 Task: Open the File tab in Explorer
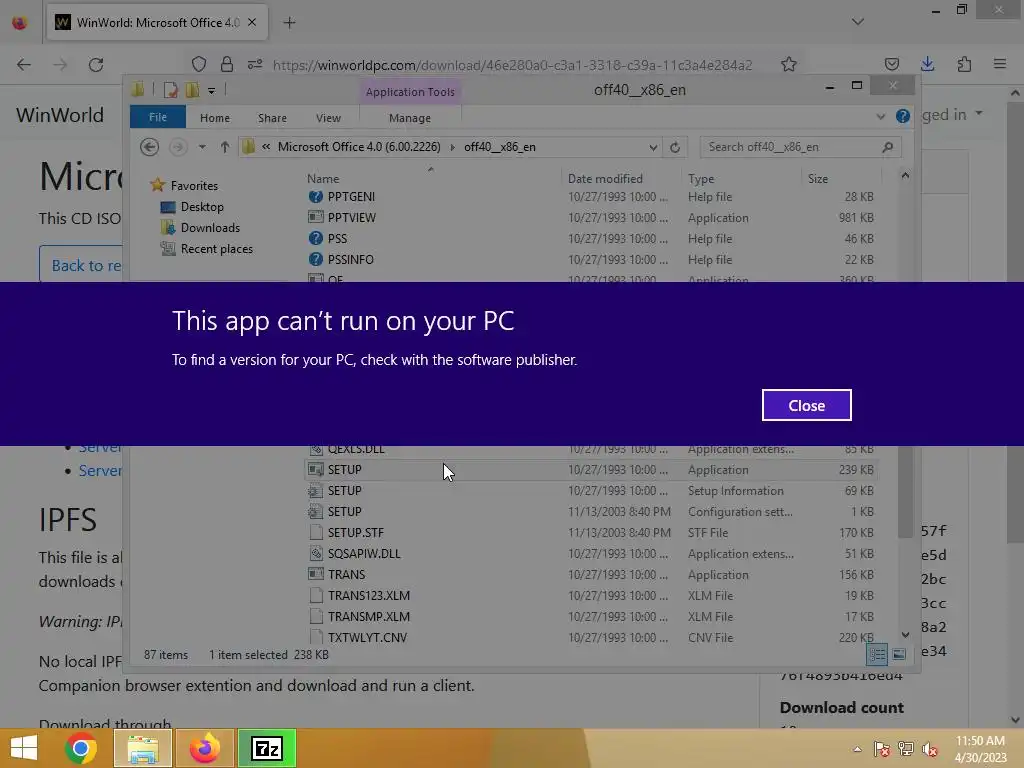point(157,117)
